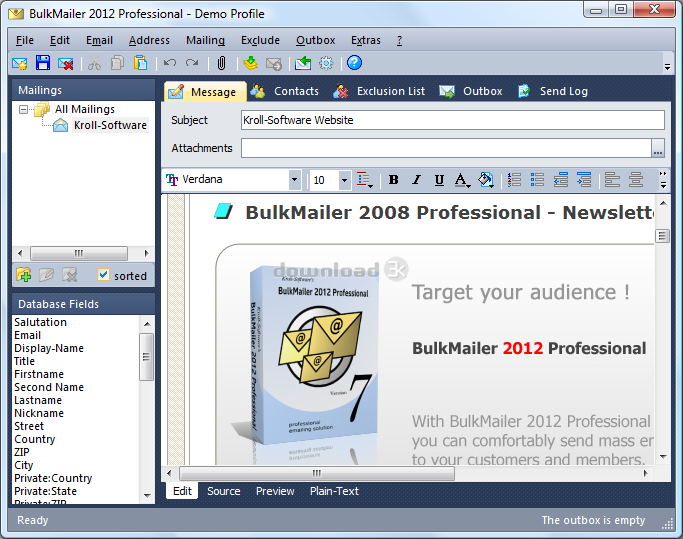Screen dimensions: 683x539
Task: Add new mailing folder with green plus
Action: tap(24, 275)
